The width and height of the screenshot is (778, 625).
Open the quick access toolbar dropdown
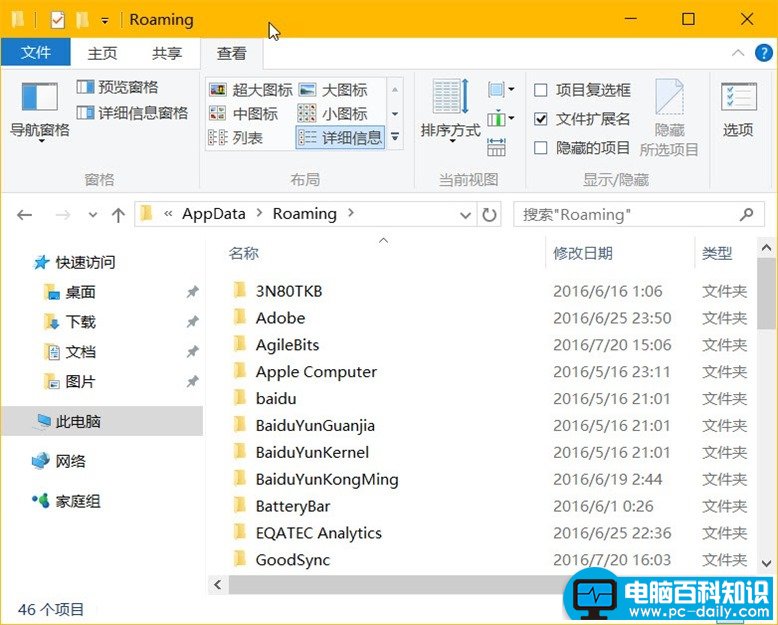[x=105, y=20]
